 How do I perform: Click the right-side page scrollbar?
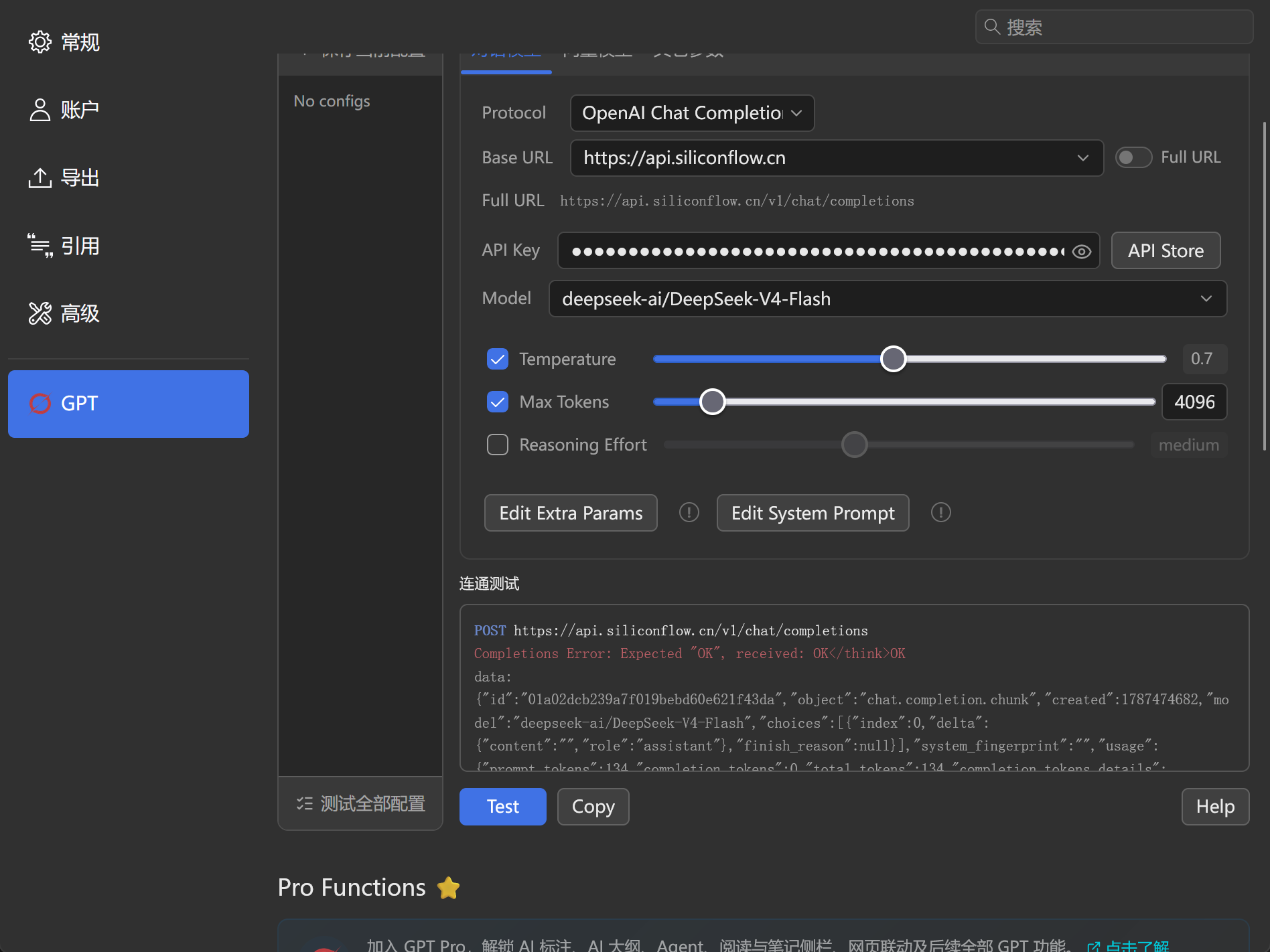[x=1265, y=286]
